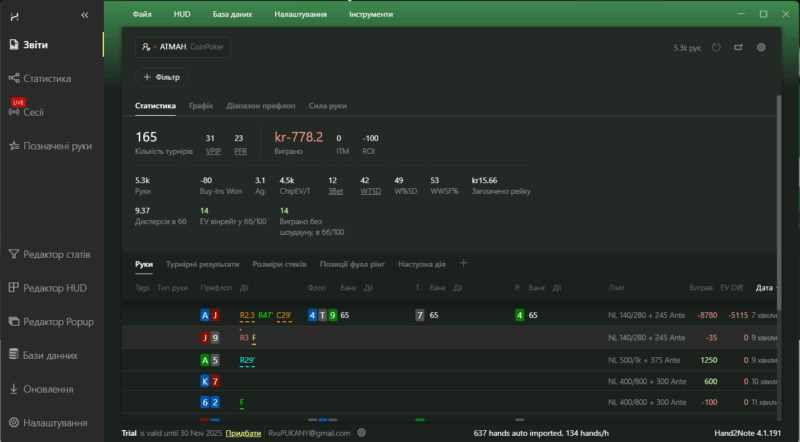Open report settings gear icon
Image resolution: width=800 pixels, height=442 pixels.
pos(761,47)
